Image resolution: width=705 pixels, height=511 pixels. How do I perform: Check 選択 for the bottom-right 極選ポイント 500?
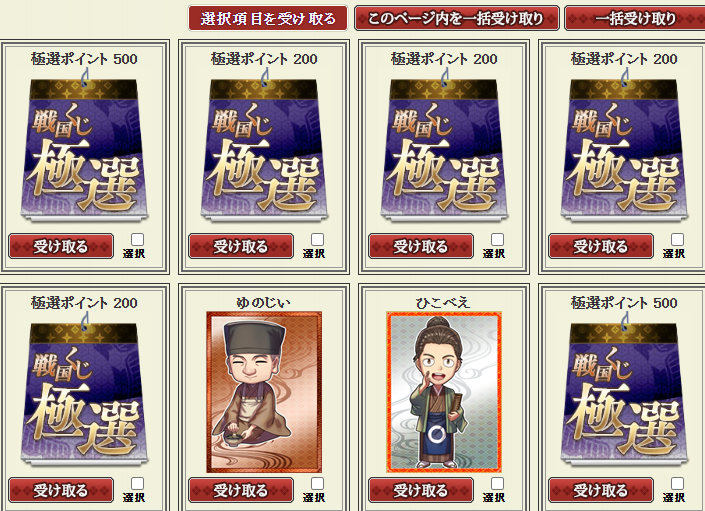(x=677, y=483)
